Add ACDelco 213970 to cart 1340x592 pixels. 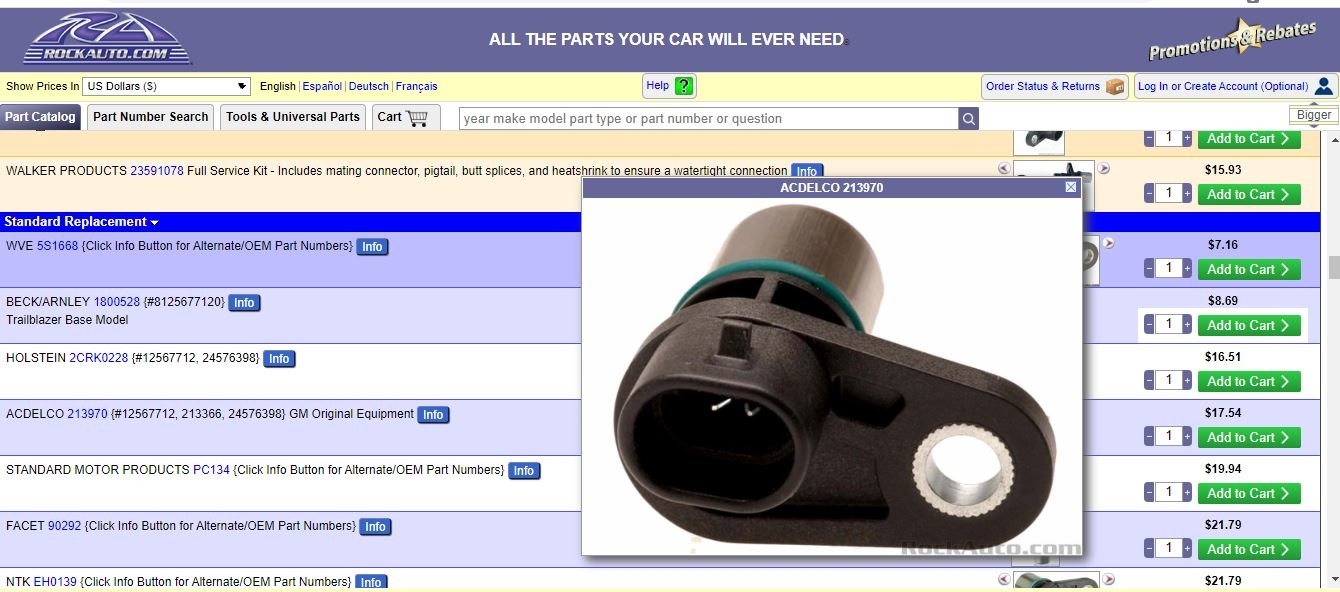[1249, 437]
